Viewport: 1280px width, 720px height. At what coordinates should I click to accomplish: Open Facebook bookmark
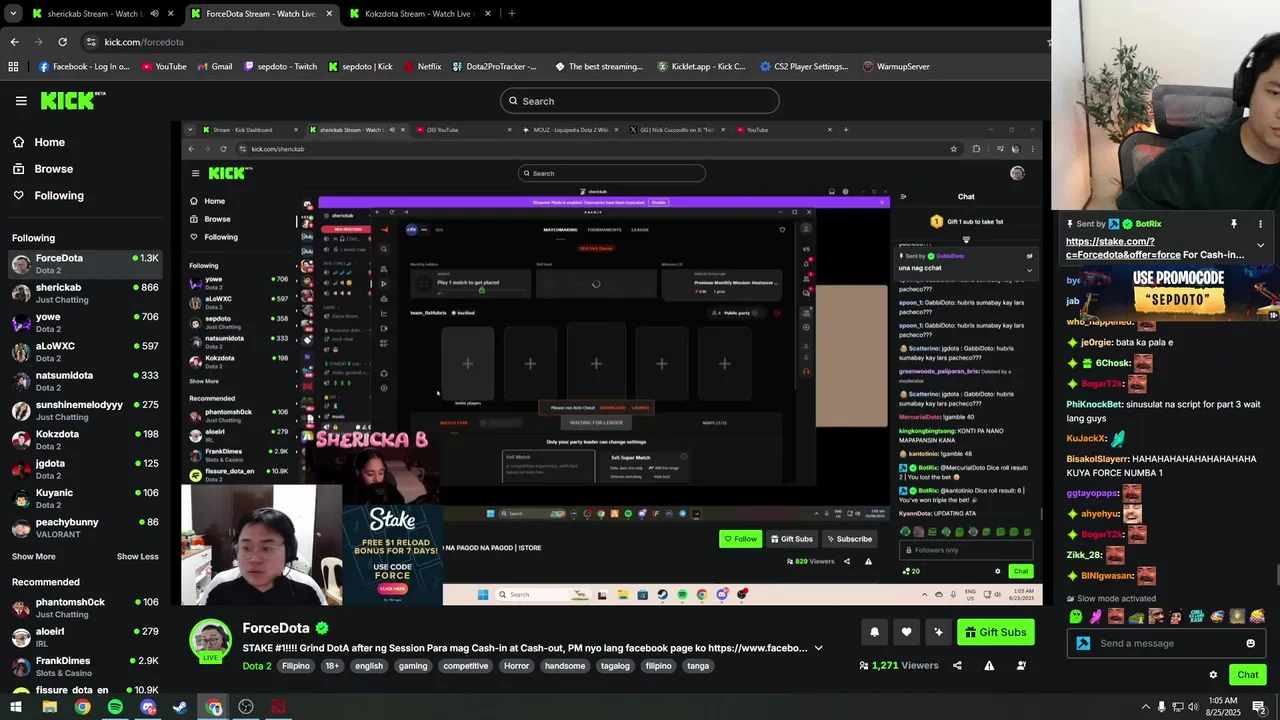click(84, 67)
